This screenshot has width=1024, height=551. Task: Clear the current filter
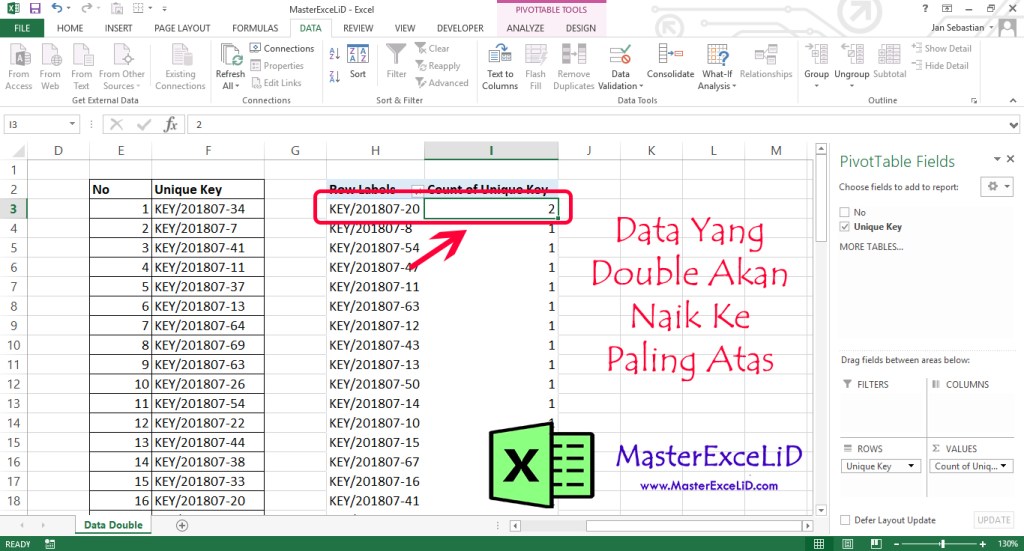tap(432, 48)
